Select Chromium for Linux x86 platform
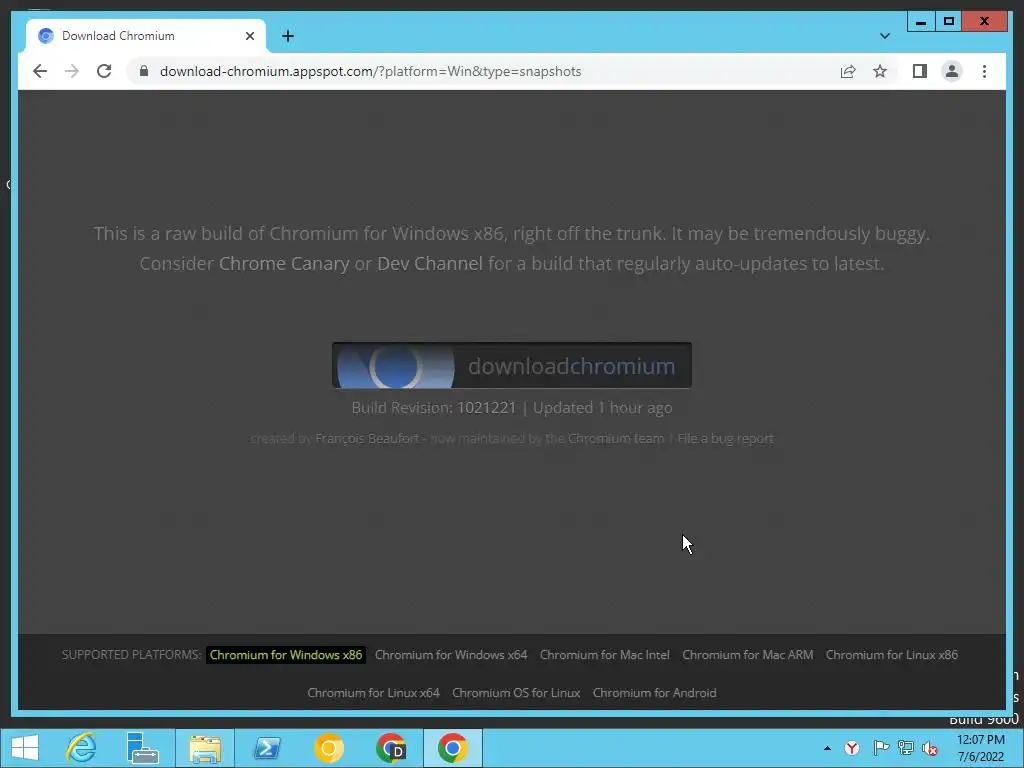This screenshot has width=1024, height=768. click(891, 655)
